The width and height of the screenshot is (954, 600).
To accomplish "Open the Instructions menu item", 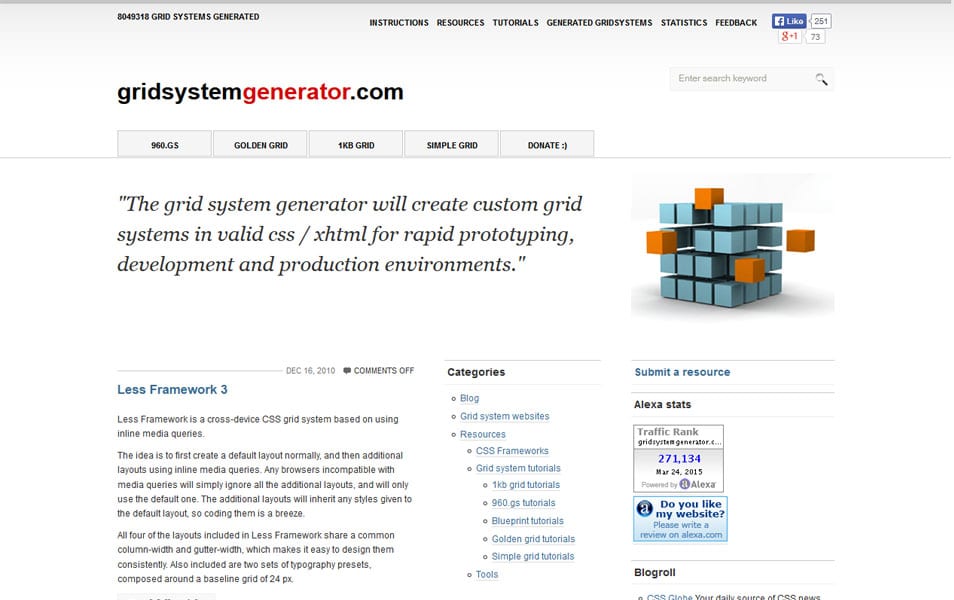I will tap(399, 23).
